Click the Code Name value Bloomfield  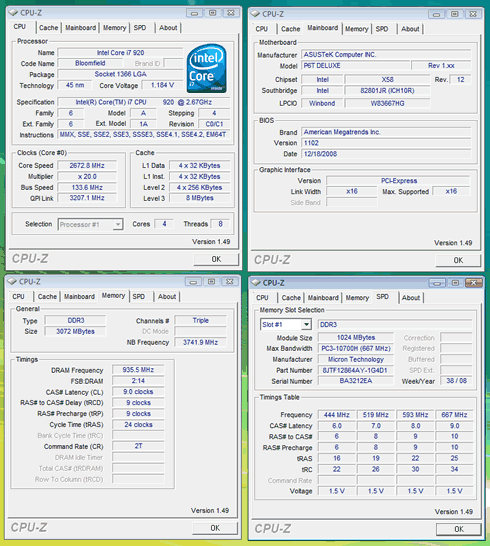90,63
